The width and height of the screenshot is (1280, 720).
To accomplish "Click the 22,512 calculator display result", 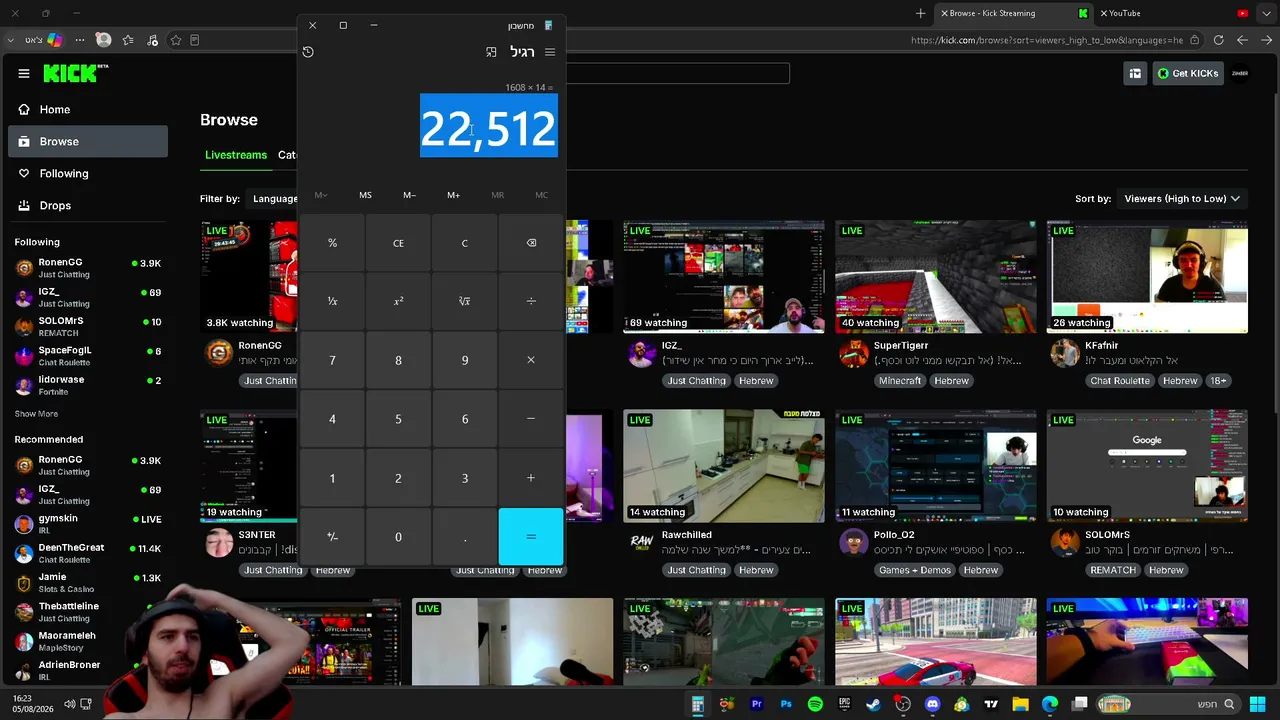I will 488,129.
